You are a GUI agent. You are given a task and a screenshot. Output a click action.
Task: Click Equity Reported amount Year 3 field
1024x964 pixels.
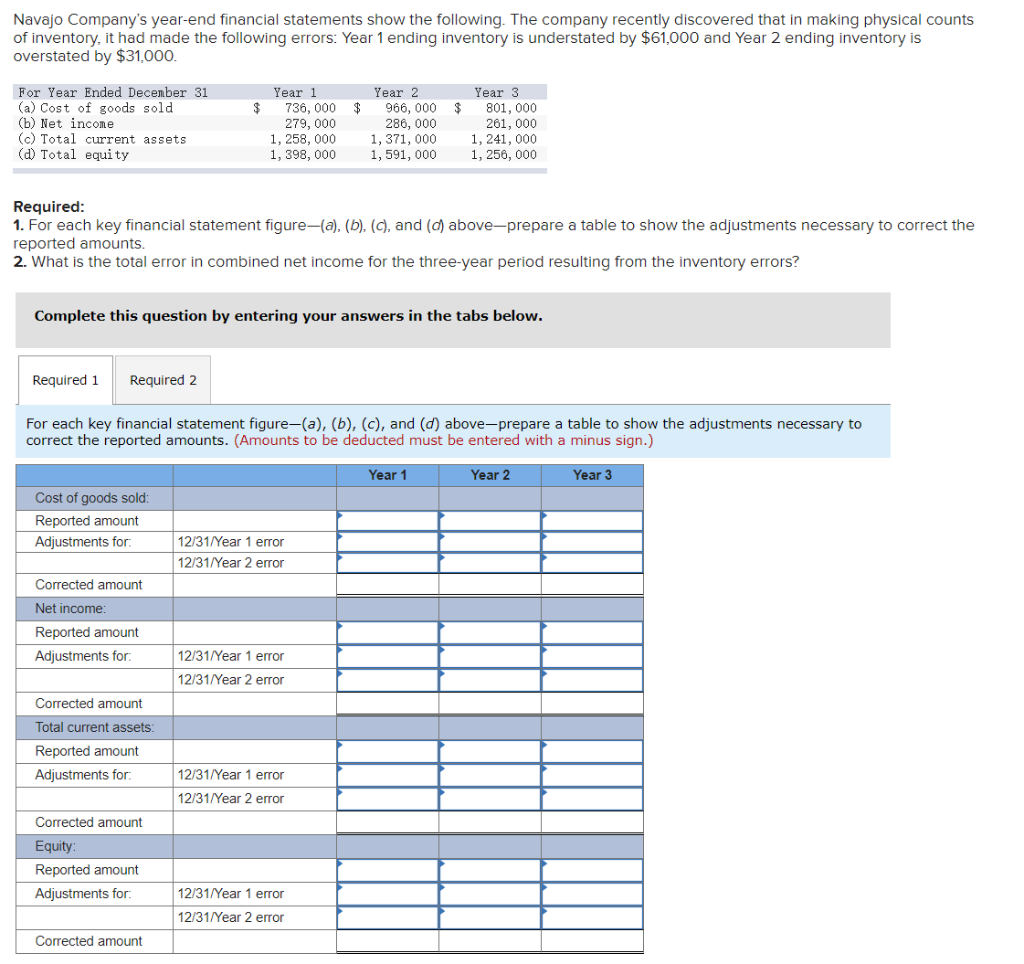(592, 871)
